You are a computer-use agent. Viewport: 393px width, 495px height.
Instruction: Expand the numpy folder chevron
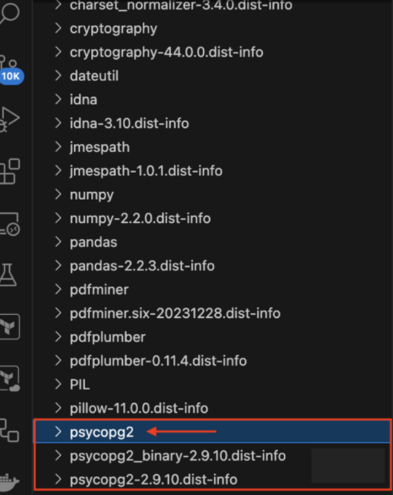tap(58, 194)
